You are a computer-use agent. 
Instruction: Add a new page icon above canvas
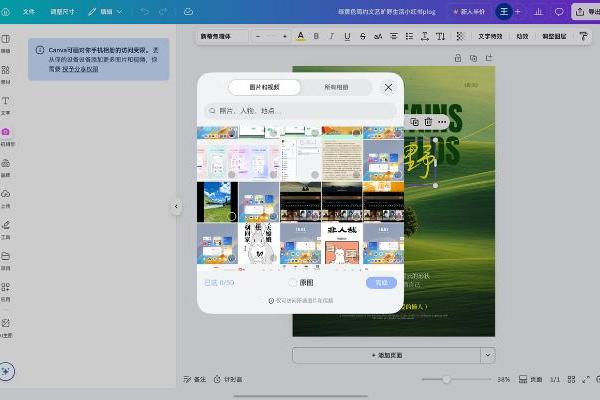[x=489, y=58]
